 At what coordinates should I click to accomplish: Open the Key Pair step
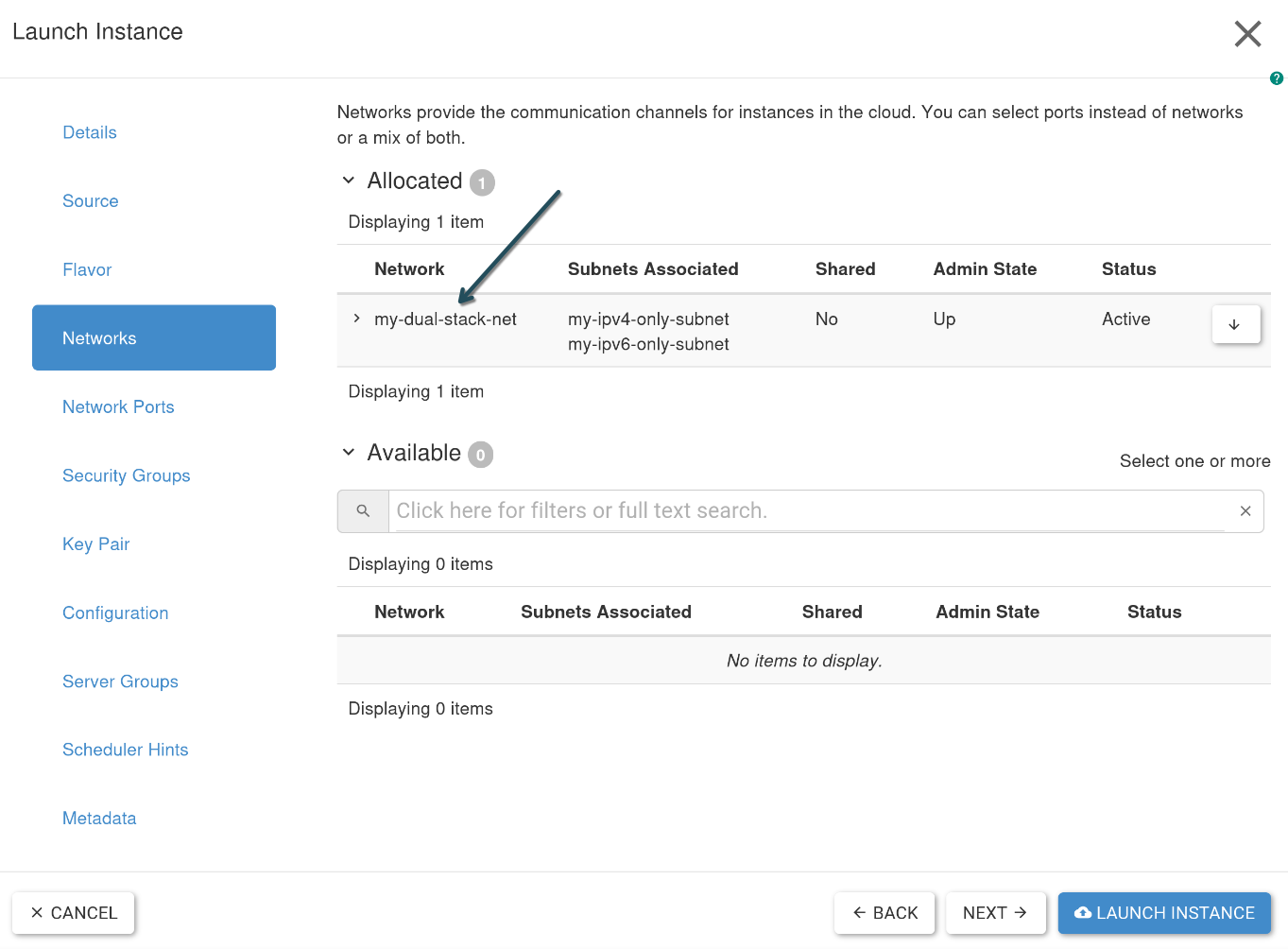96,544
